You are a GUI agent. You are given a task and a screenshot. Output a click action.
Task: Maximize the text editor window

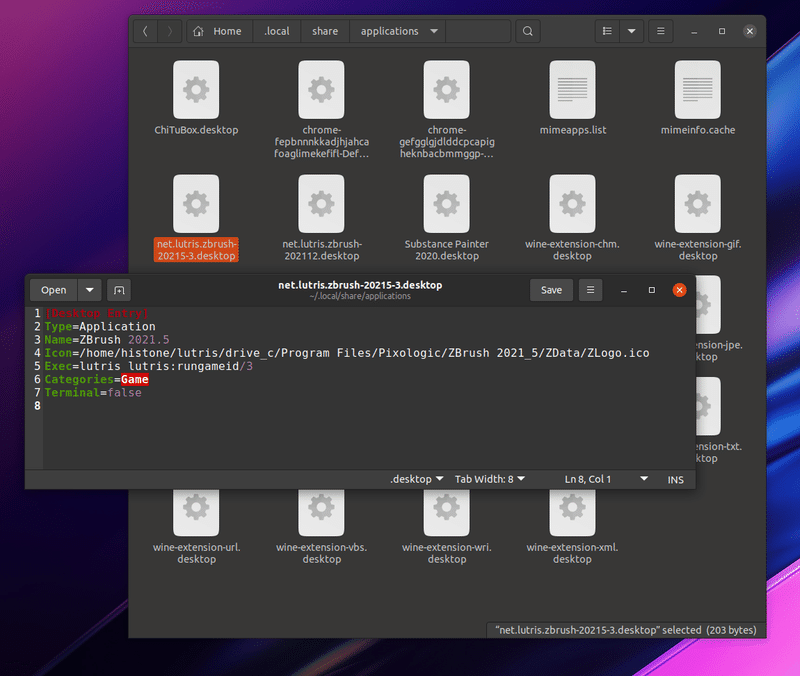click(x=652, y=290)
